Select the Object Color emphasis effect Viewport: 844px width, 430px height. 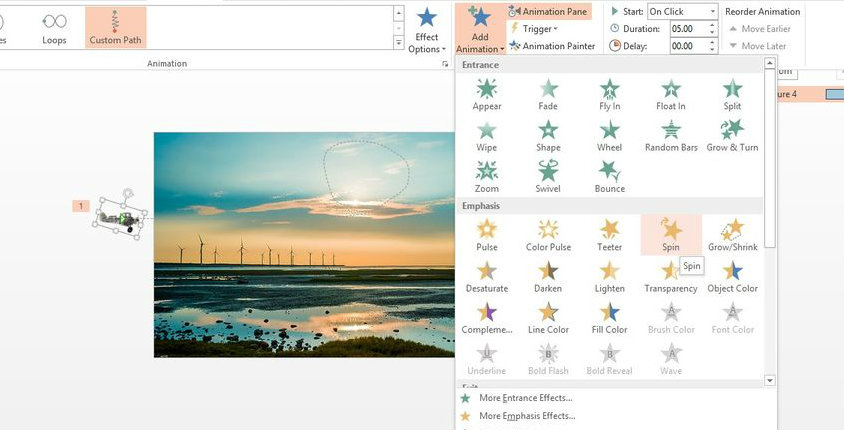[x=732, y=277]
